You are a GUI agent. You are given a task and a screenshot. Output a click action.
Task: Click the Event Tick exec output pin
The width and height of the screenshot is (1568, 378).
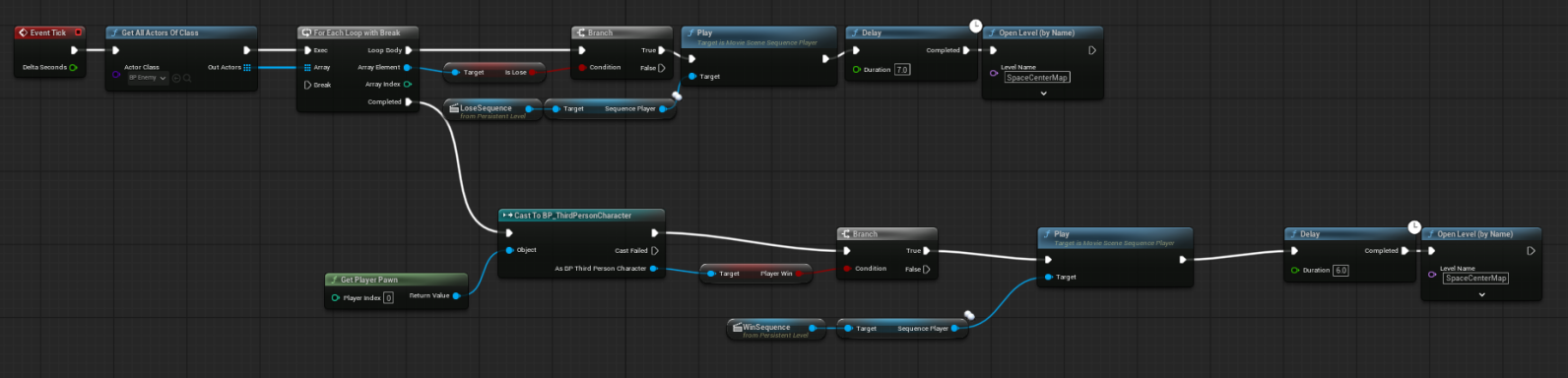[74, 50]
